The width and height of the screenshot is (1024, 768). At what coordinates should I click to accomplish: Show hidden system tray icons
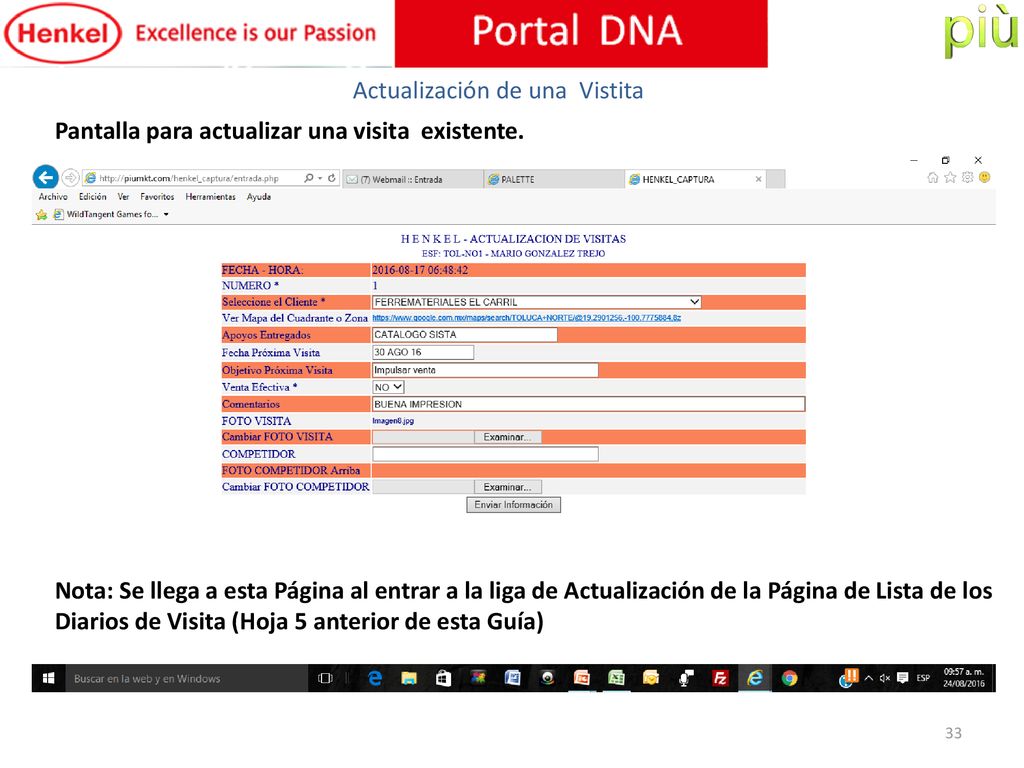click(869, 679)
